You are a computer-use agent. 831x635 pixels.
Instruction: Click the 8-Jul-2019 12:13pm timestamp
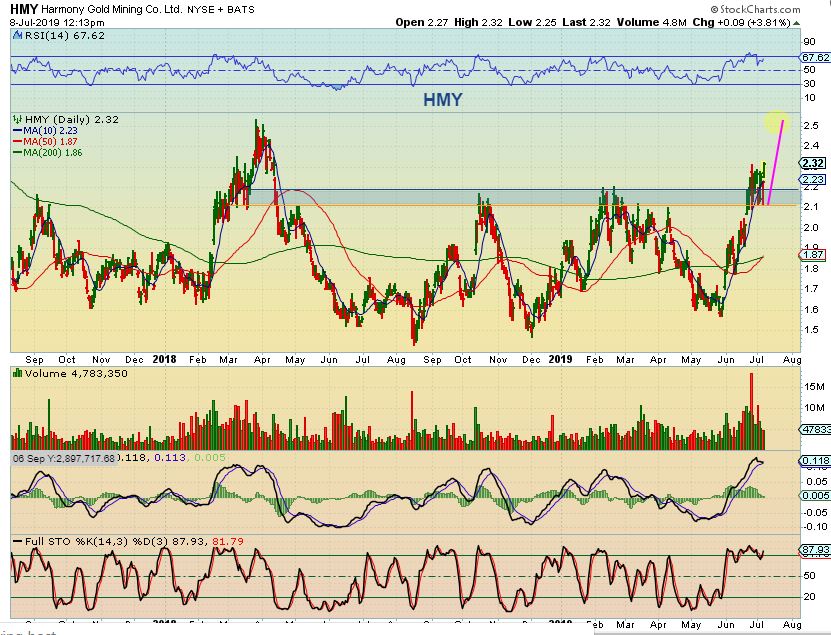[57, 23]
